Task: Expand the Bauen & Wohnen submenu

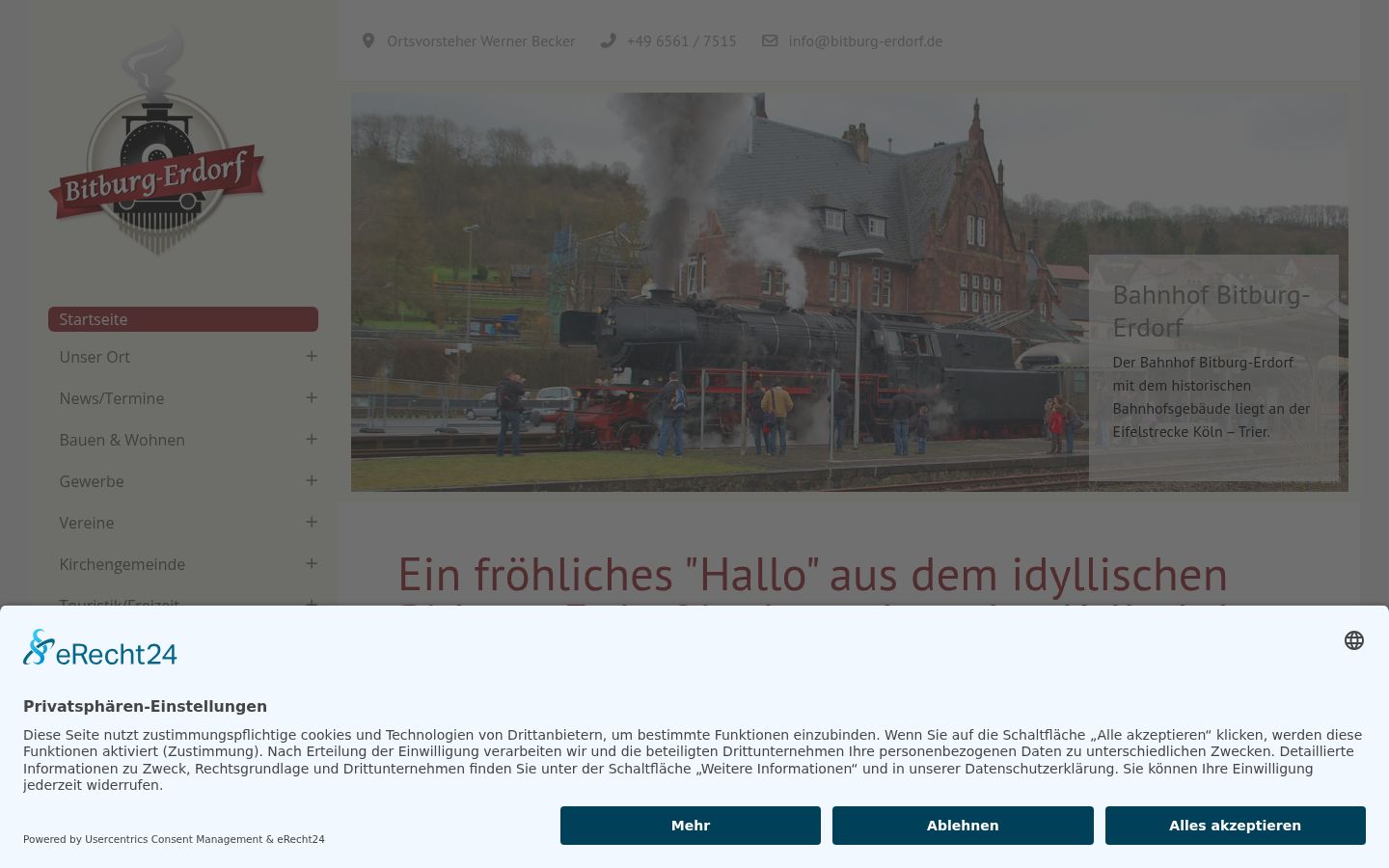Action: [x=312, y=439]
